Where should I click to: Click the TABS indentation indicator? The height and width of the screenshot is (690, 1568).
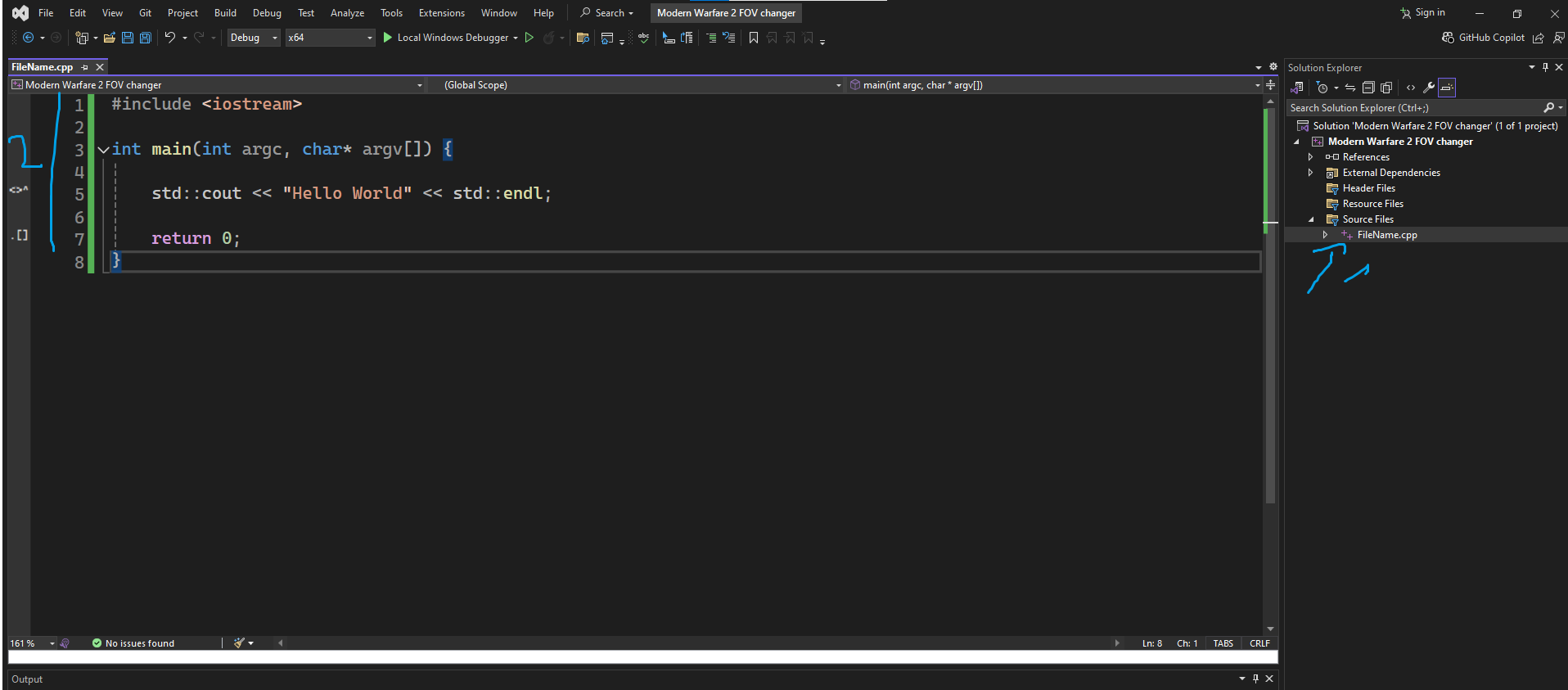coord(1223,643)
